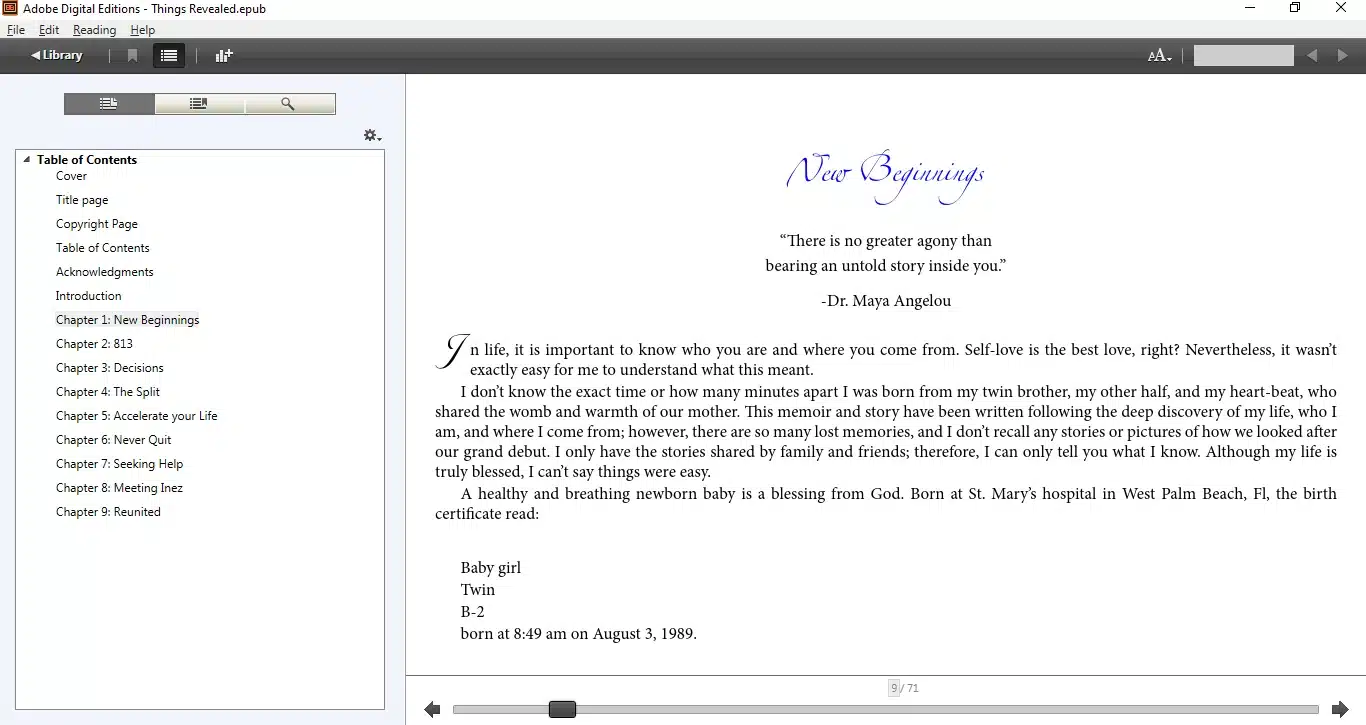This screenshot has height=725, width=1366.
Task: Select Chapter 4: The Split
Action: [x=108, y=392]
